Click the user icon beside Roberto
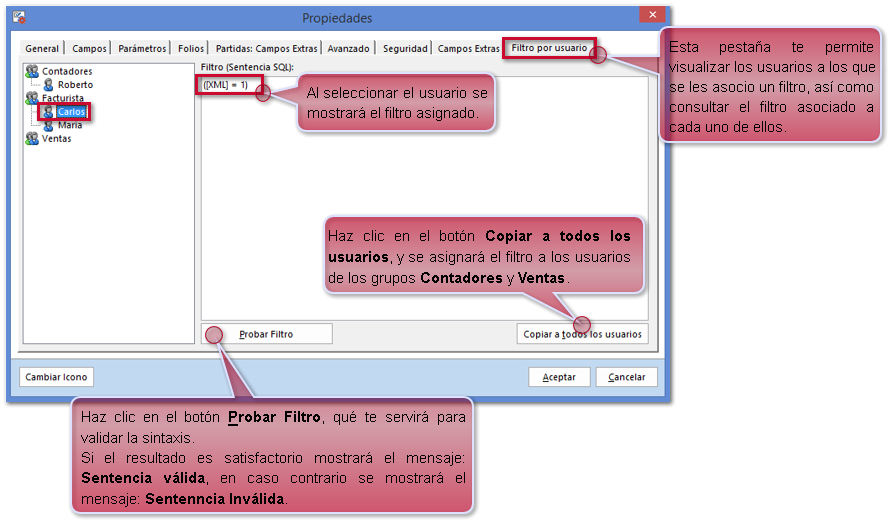 (x=48, y=85)
